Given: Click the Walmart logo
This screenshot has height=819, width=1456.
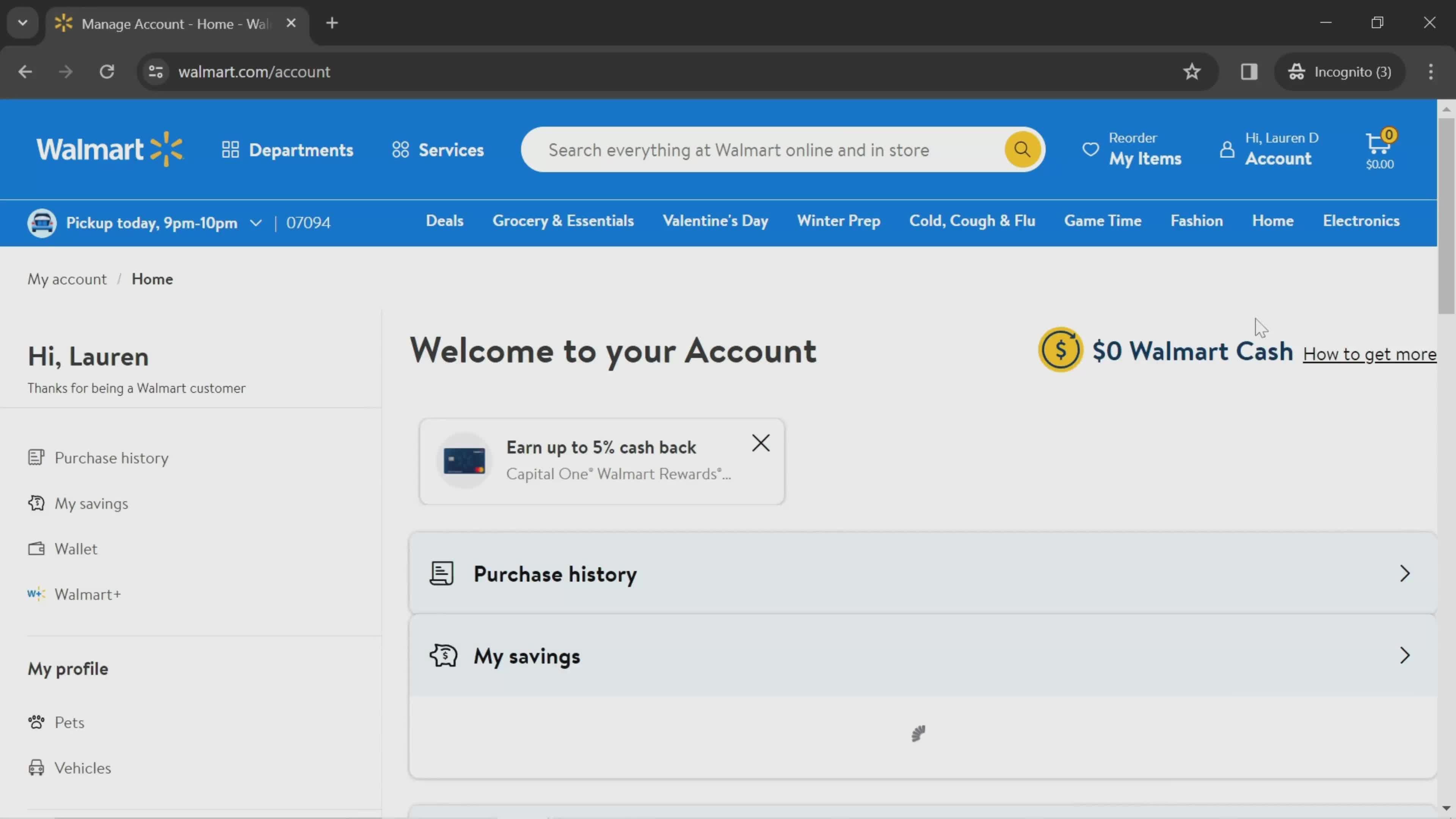Looking at the screenshot, I should pyautogui.click(x=110, y=149).
